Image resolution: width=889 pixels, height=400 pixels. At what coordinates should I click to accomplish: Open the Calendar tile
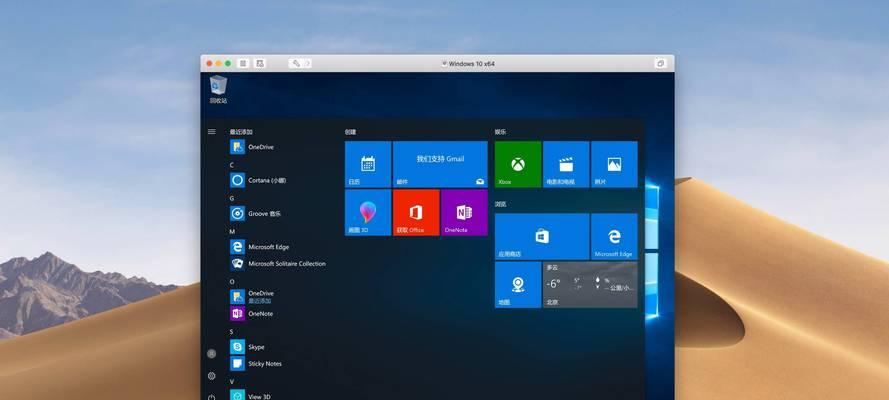(x=368, y=164)
